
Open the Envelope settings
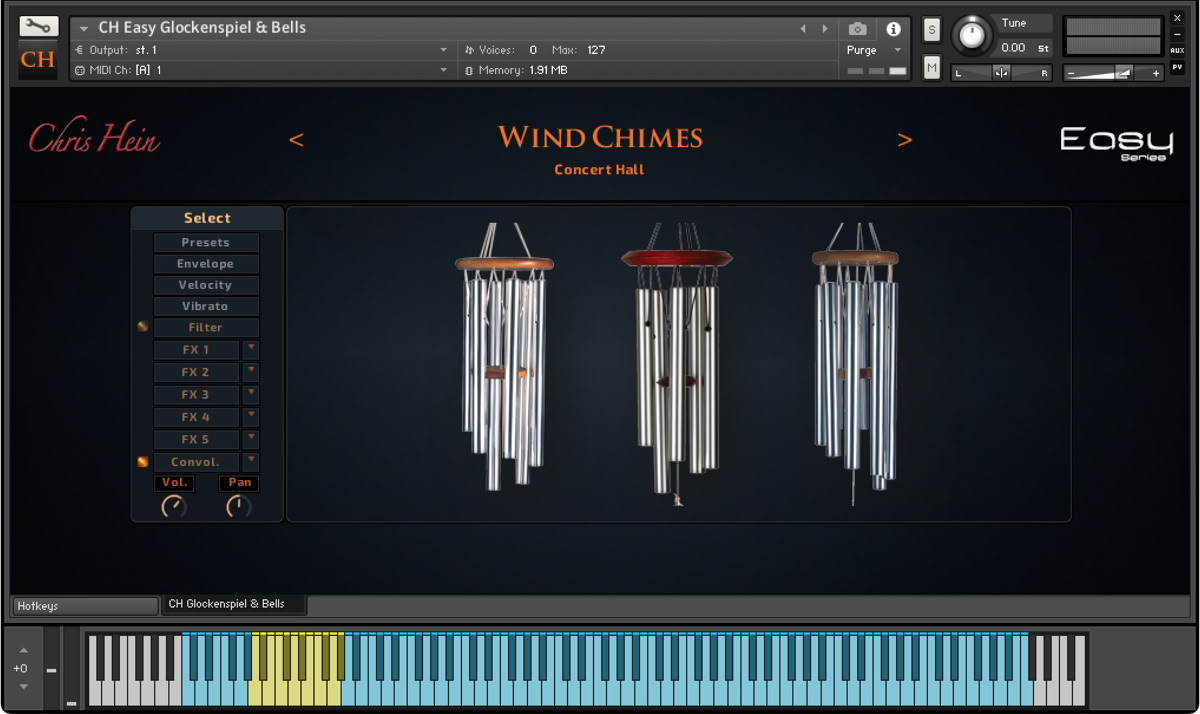pos(206,264)
